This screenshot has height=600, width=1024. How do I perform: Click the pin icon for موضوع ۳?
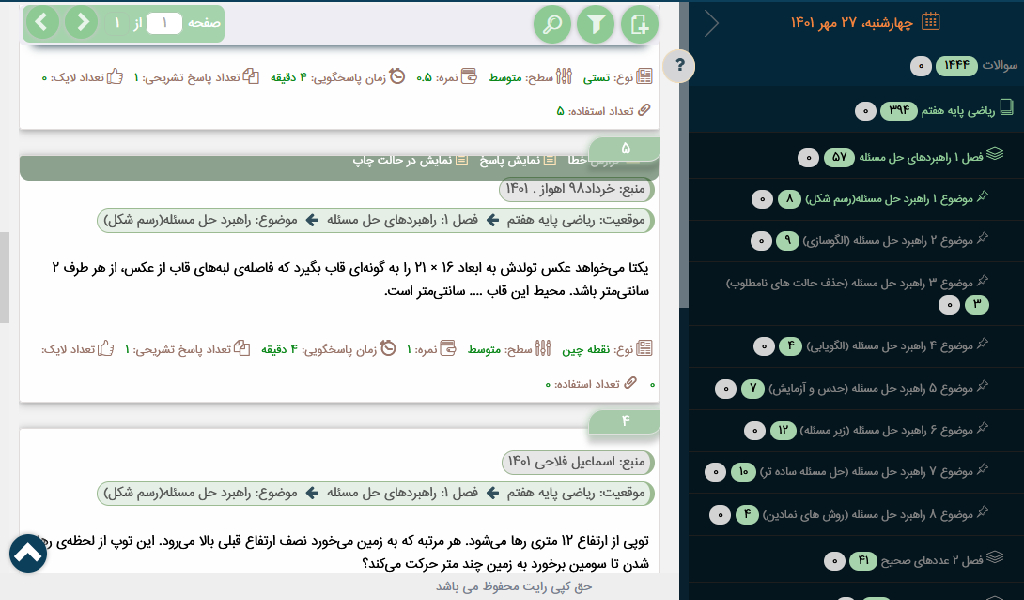(x=982, y=281)
